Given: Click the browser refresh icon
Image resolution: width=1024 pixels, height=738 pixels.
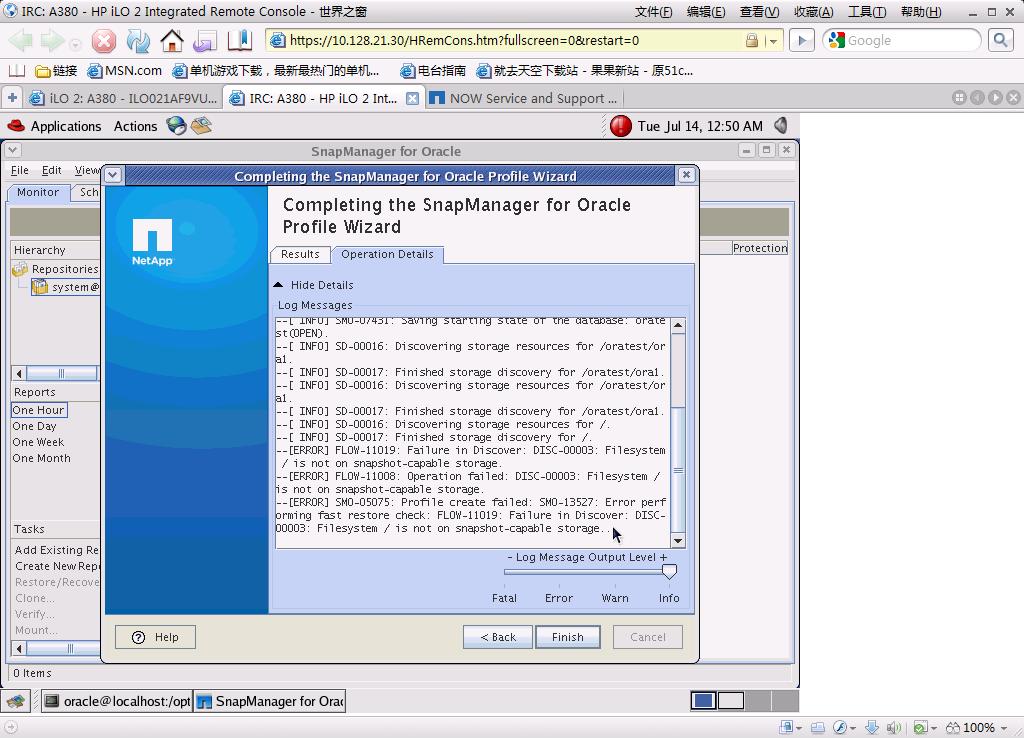Looking at the screenshot, I should [x=138, y=41].
